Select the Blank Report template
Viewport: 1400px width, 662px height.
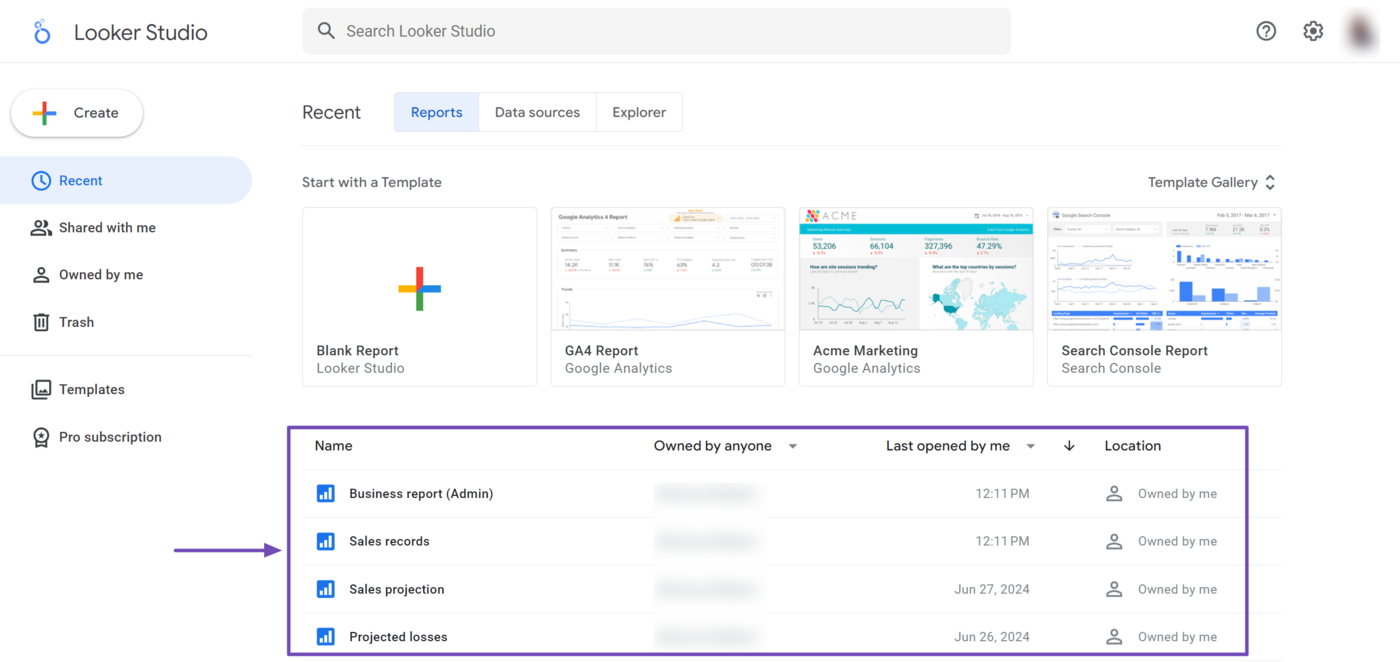(419, 297)
